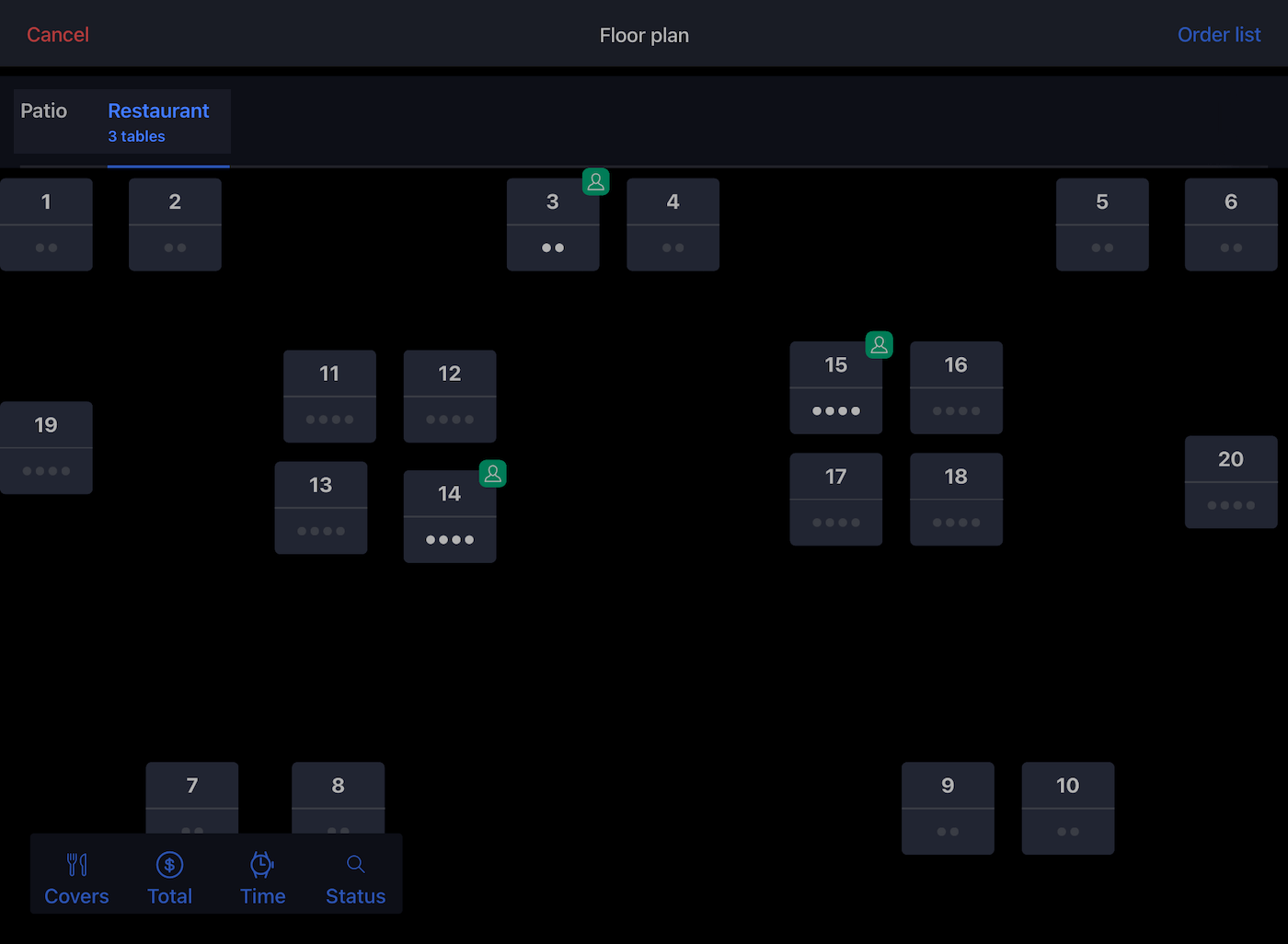Viewport: 1288px width, 944px height.
Task: Cancel the floor plan selection
Action: tap(58, 35)
